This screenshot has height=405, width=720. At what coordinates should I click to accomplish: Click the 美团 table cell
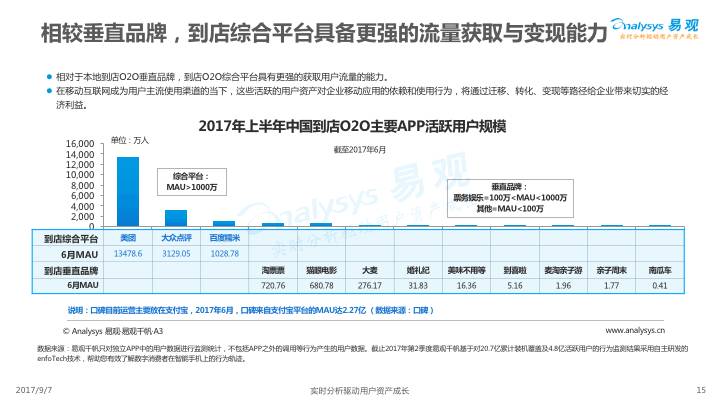tap(128, 238)
